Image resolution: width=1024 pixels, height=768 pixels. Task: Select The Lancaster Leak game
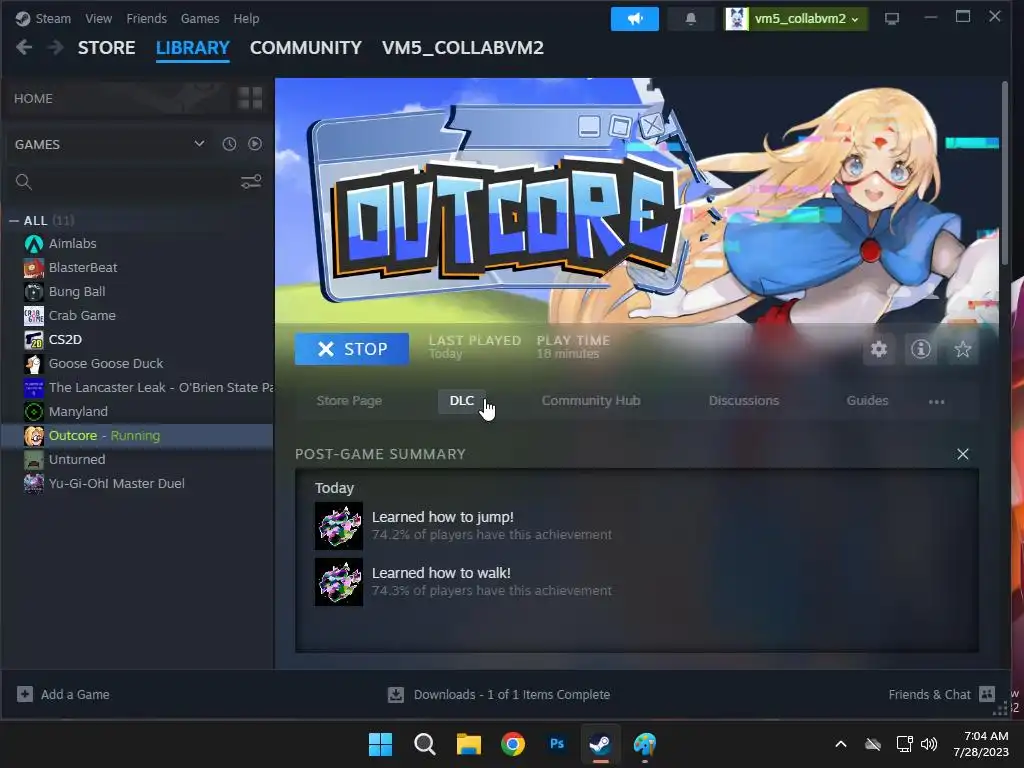click(x=161, y=388)
